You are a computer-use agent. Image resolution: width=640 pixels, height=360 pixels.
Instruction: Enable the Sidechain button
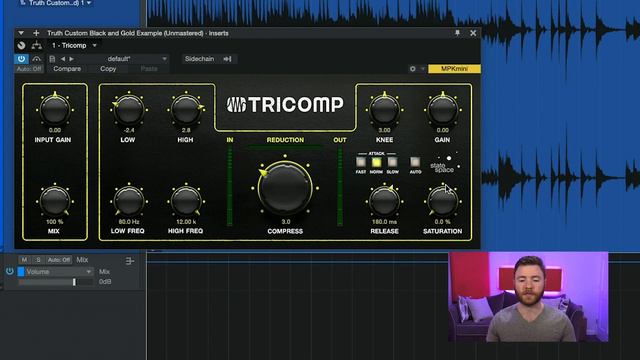tap(199, 59)
